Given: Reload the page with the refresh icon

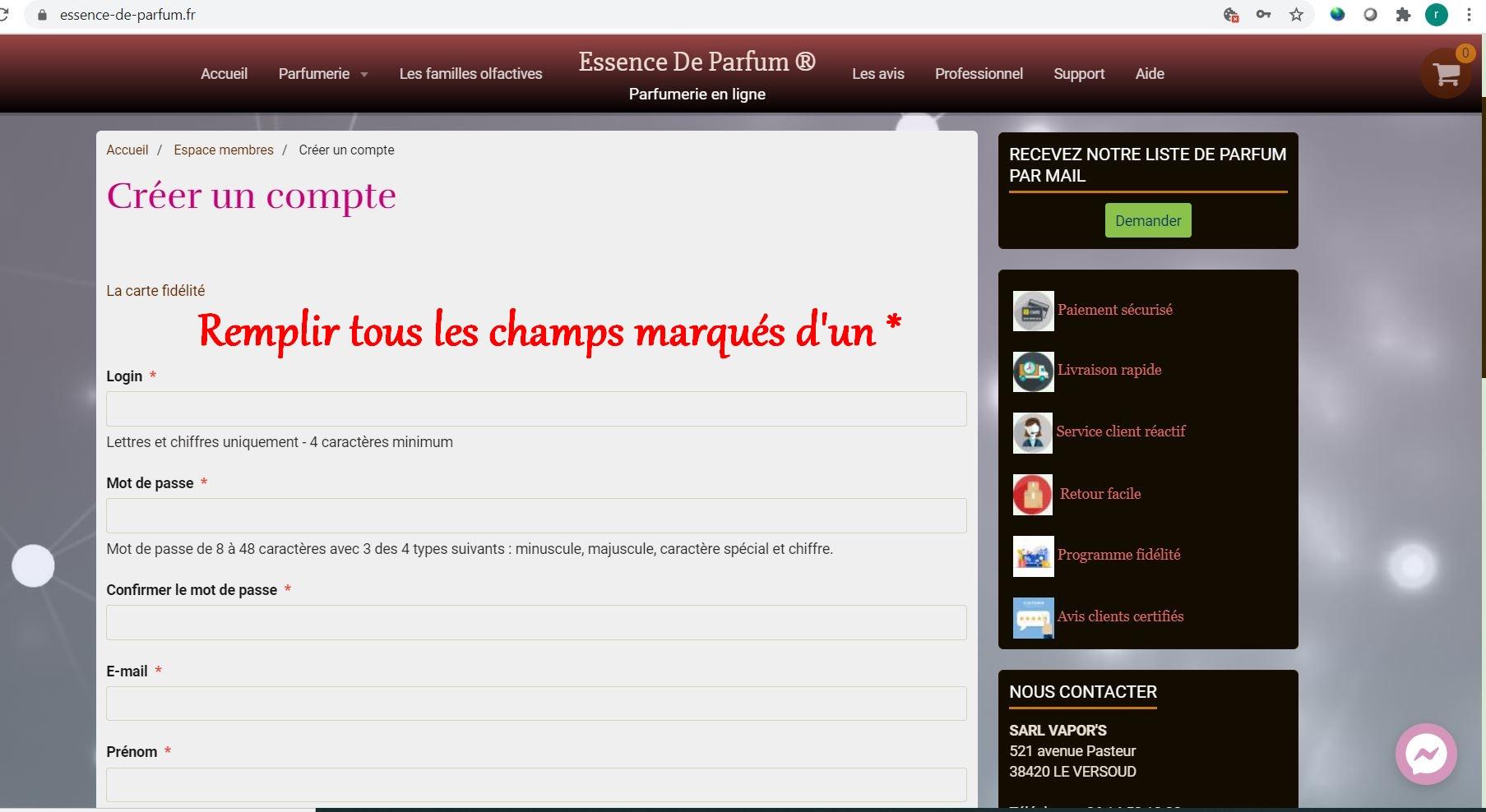Looking at the screenshot, I should [x=4, y=15].
